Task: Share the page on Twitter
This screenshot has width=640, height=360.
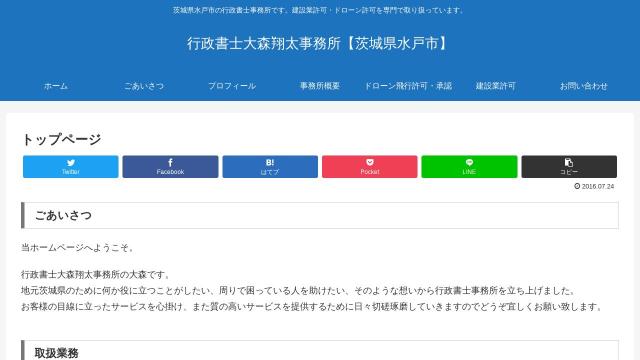Action: pos(71,167)
